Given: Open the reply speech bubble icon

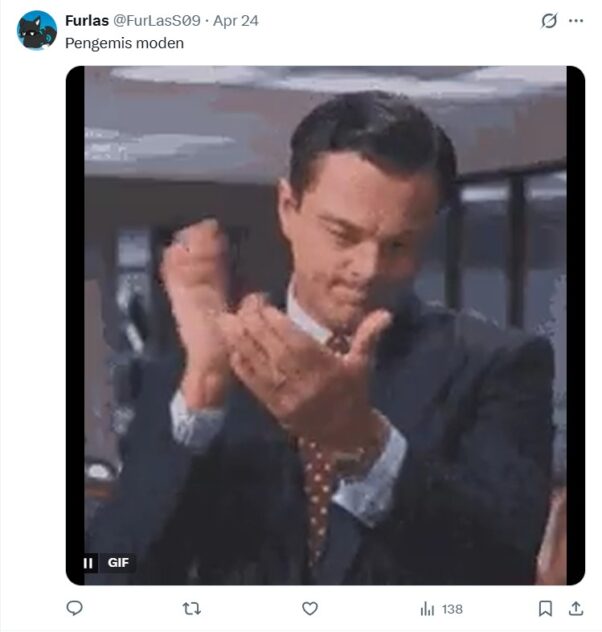Looking at the screenshot, I should click(75, 608).
